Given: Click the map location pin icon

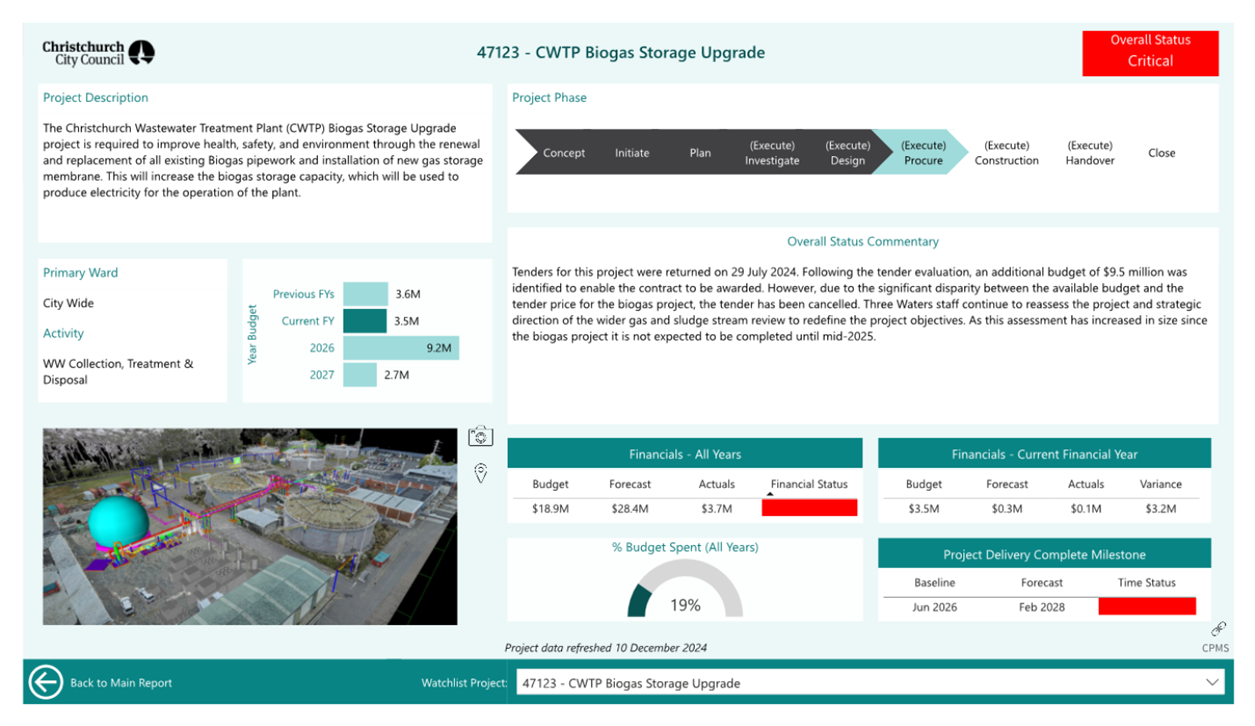Looking at the screenshot, I should 481,473.
